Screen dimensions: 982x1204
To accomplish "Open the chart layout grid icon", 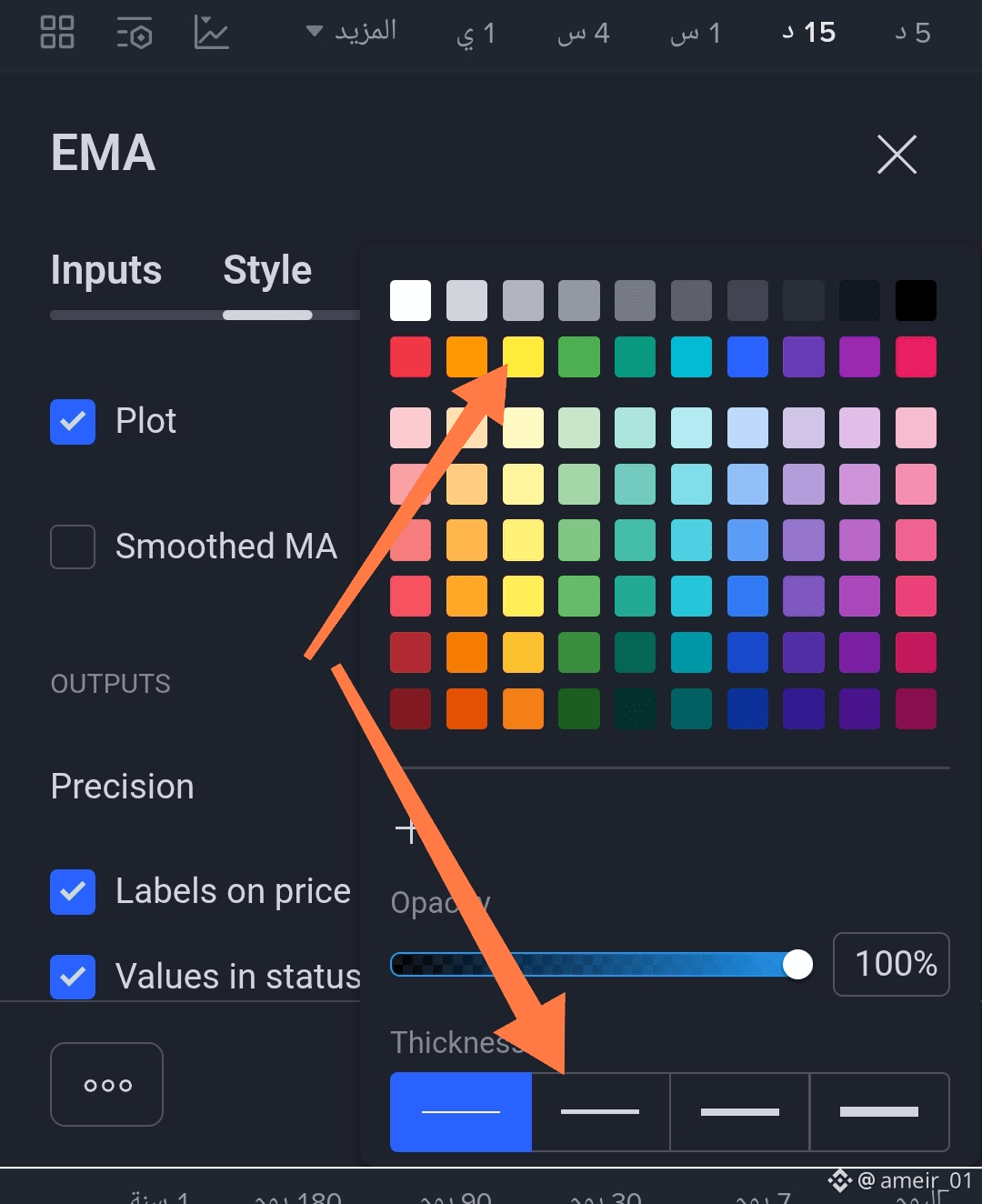I will click(x=57, y=33).
